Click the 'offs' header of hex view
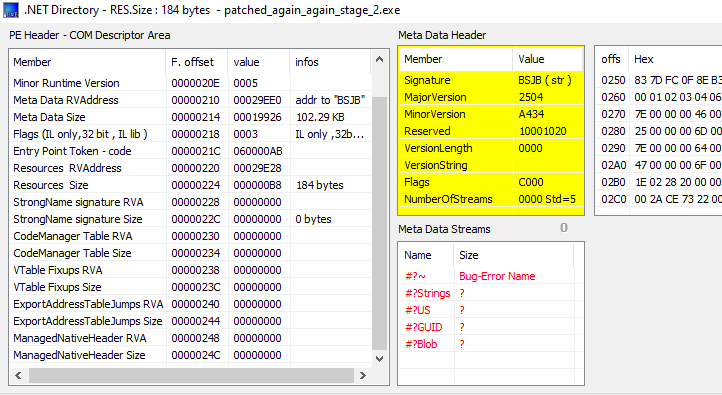 (612, 59)
